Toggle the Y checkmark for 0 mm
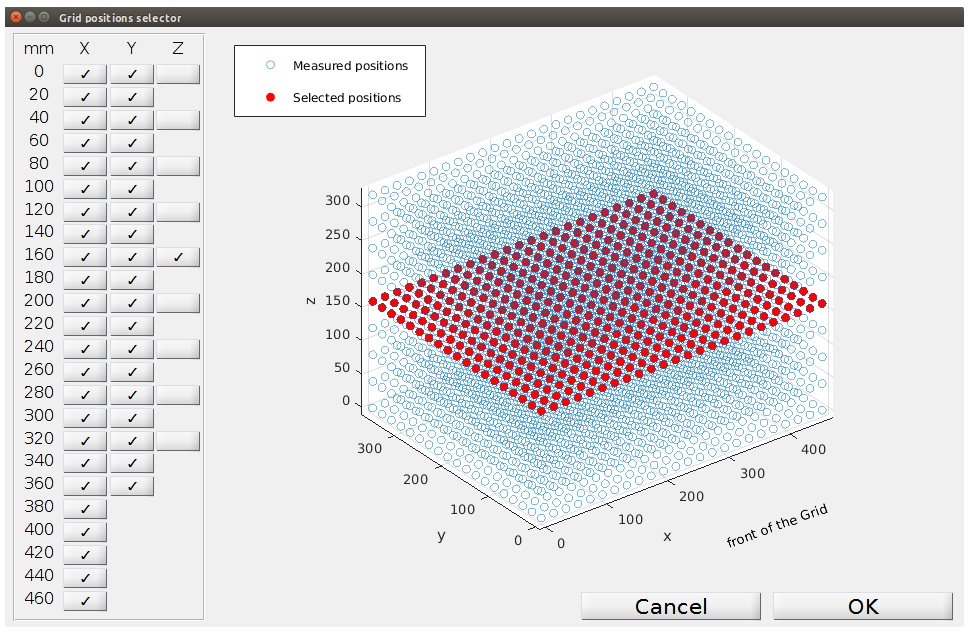This screenshot has width=968, height=631. click(132, 74)
